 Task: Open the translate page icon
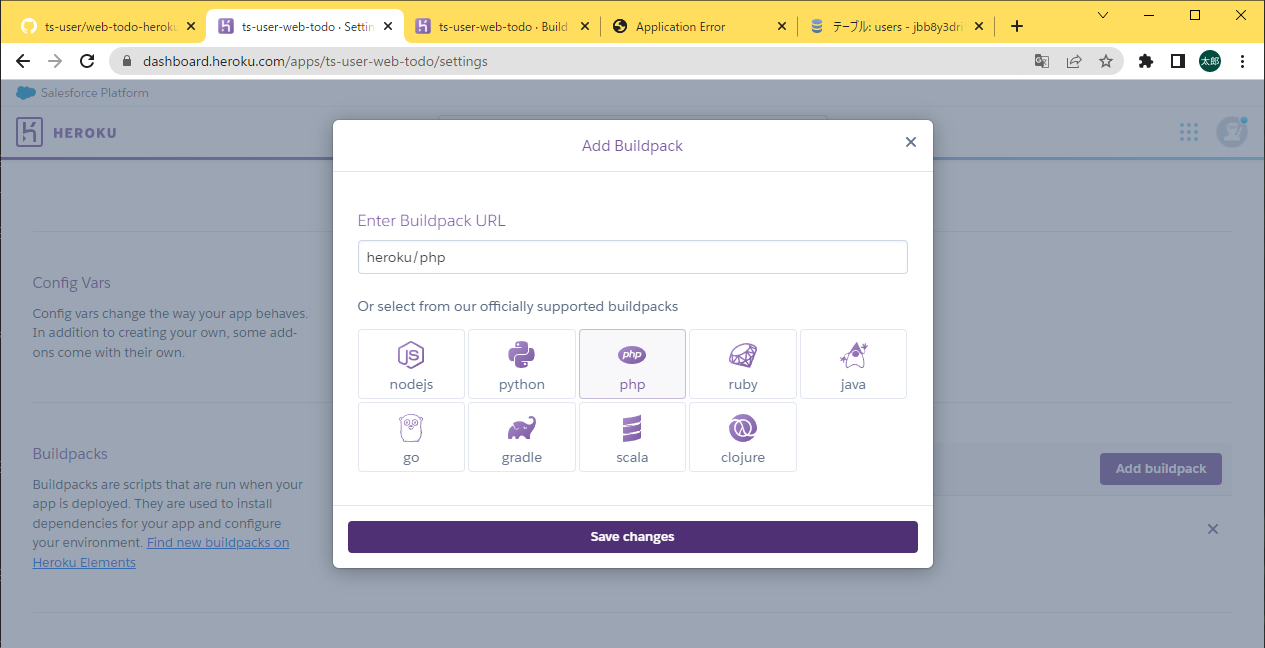pyautogui.click(x=1042, y=61)
